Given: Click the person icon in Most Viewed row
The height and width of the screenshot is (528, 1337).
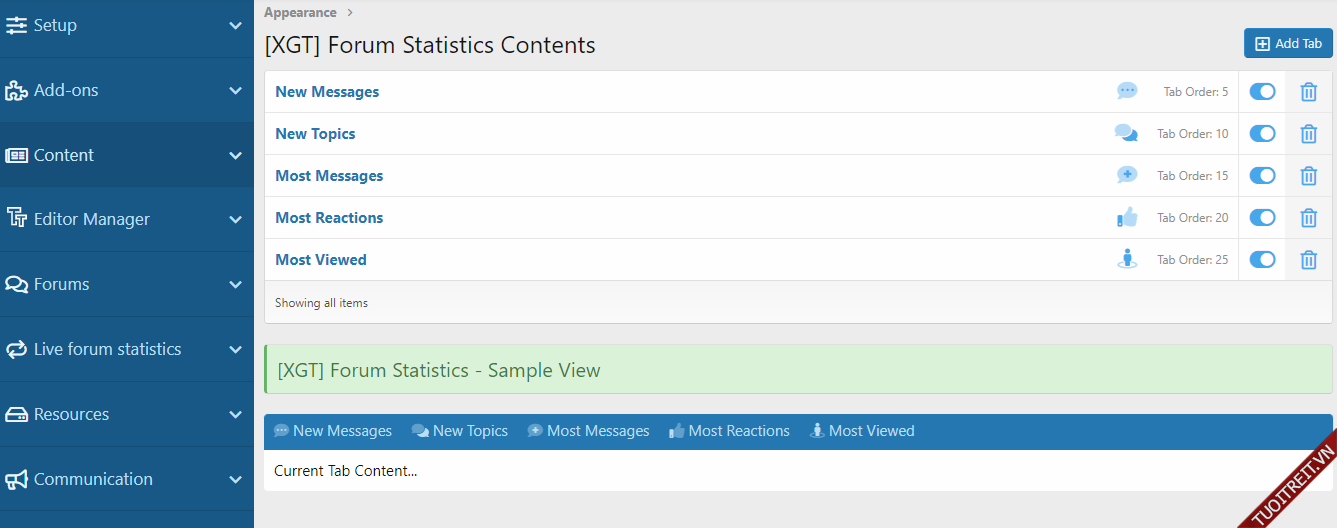Looking at the screenshot, I should (1127, 259).
